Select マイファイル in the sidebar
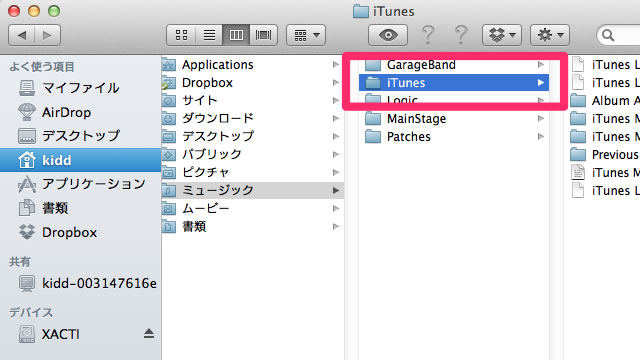Image resolution: width=640 pixels, height=360 pixels. click(80, 88)
